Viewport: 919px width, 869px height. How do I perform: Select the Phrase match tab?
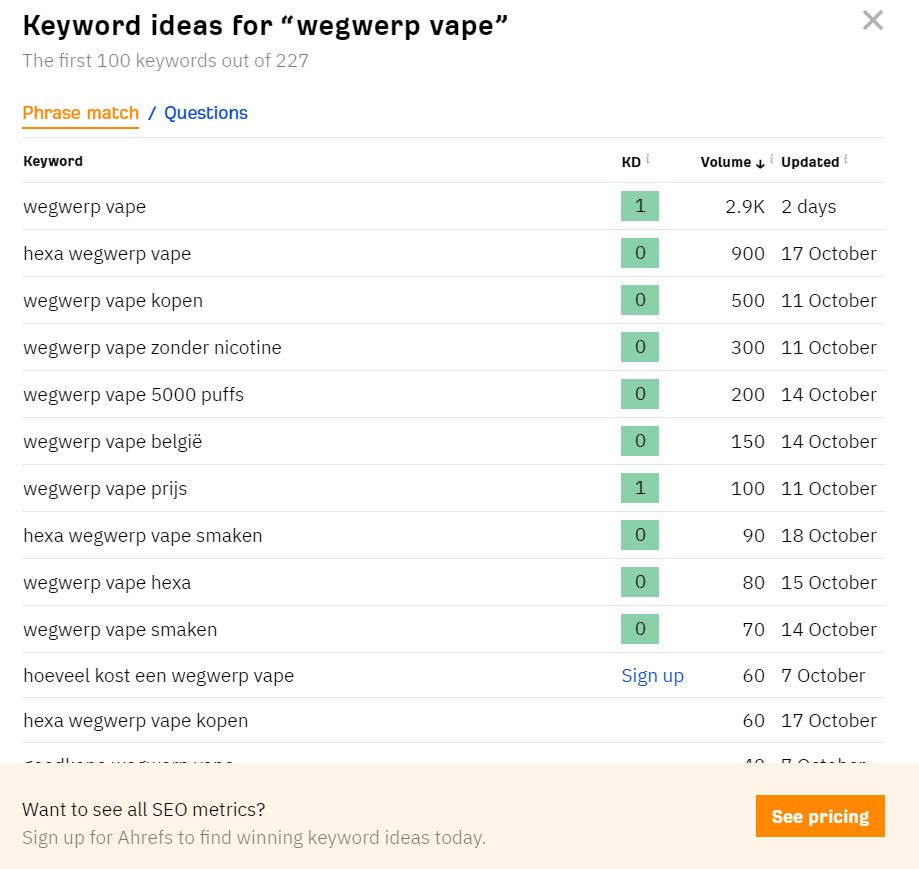(80, 113)
